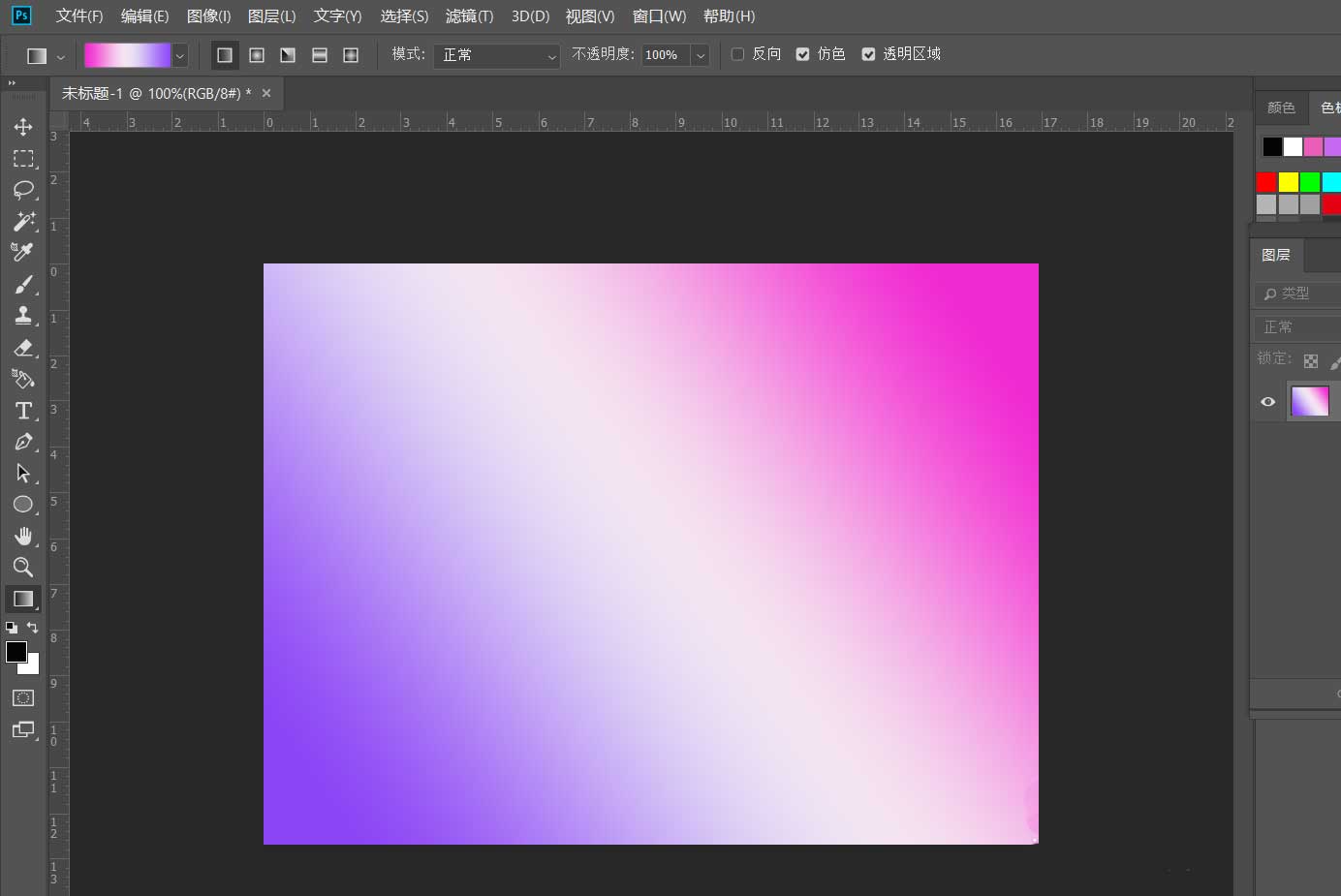Open the 编辑(E) menu

pyautogui.click(x=144, y=15)
